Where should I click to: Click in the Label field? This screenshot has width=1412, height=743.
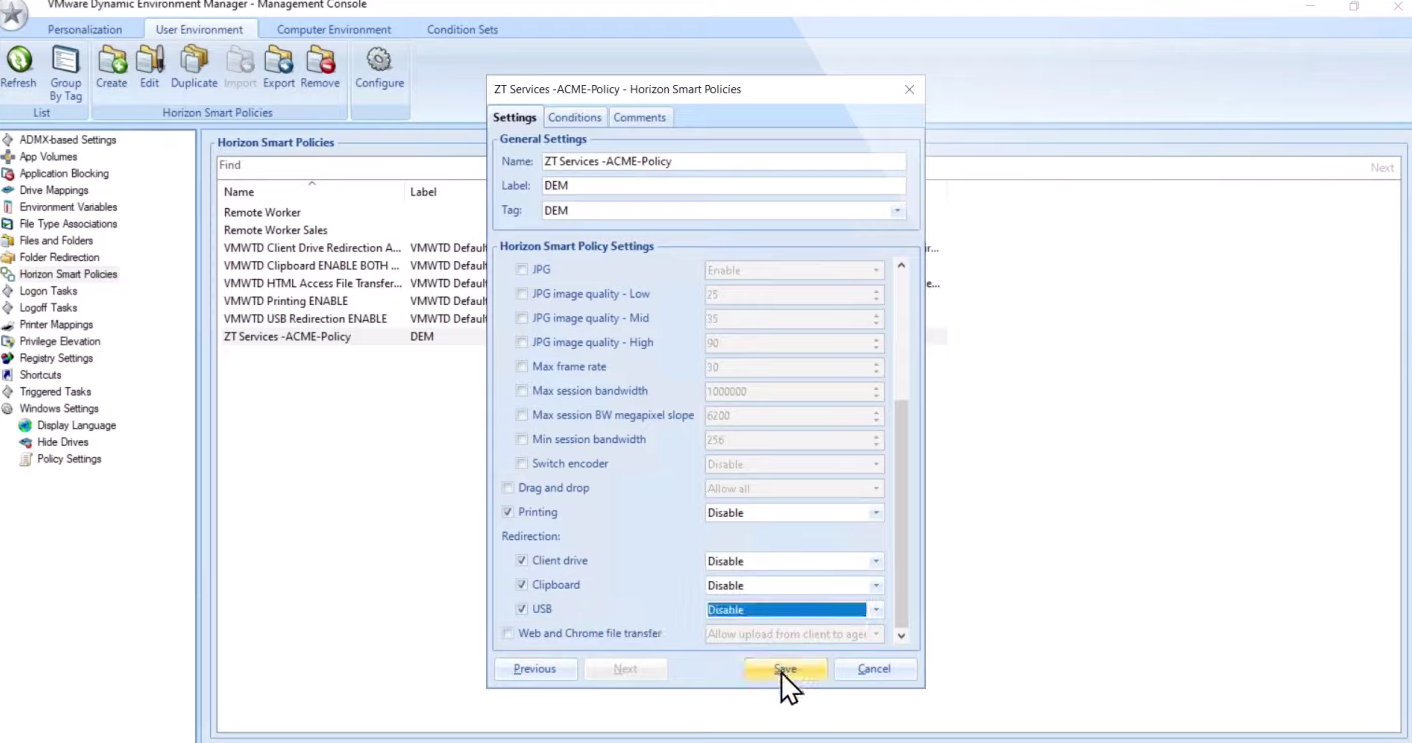723,186
